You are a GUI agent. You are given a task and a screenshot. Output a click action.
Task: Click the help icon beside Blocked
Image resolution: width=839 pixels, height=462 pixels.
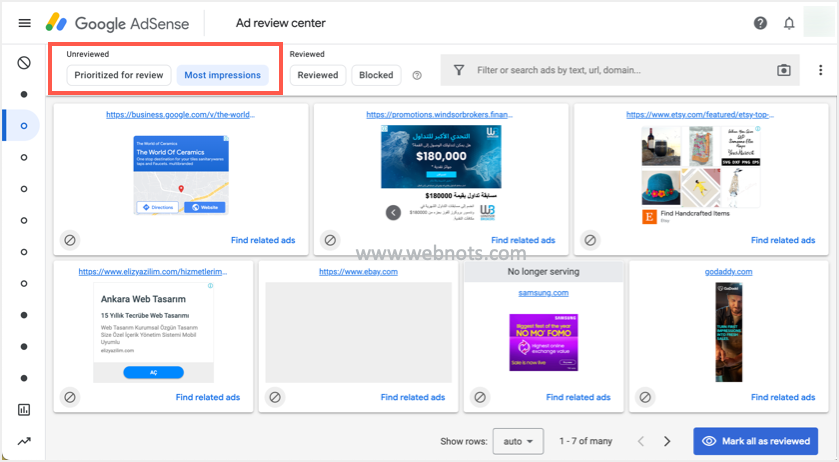click(x=417, y=75)
